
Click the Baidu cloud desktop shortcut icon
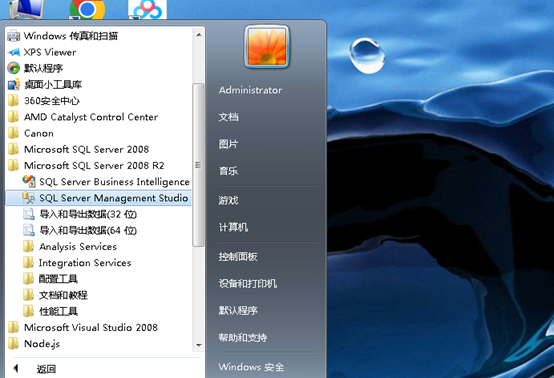[147, 10]
